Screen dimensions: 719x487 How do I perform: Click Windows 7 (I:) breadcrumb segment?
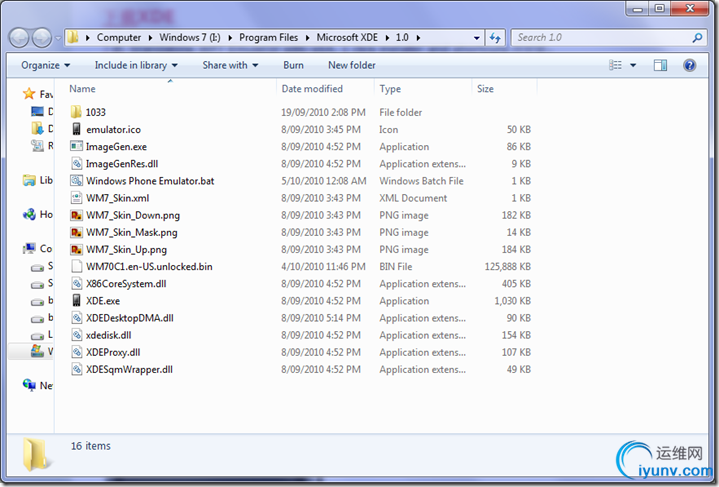pyautogui.click(x=190, y=38)
